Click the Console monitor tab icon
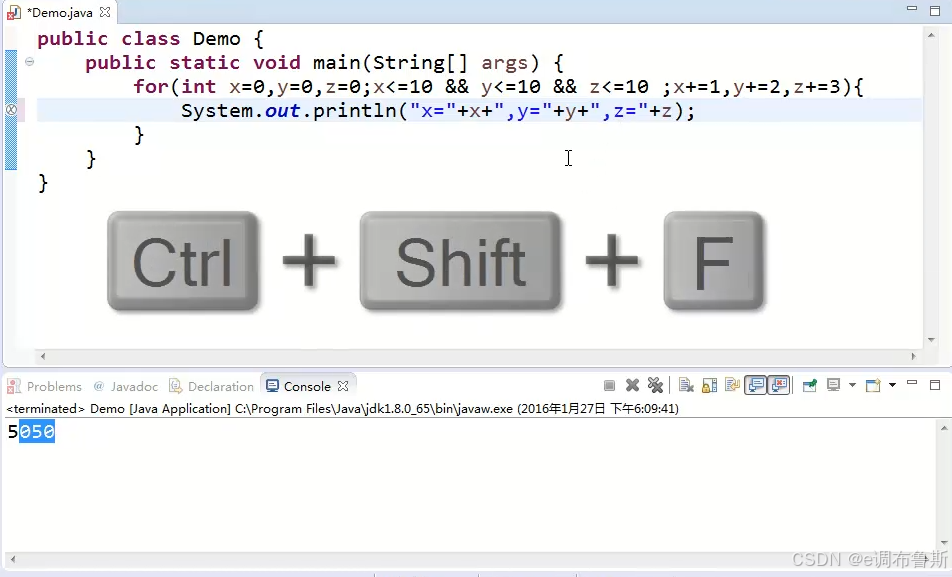Image resolution: width=952 pixels, height=577 pixels. [x=273, y=386]
